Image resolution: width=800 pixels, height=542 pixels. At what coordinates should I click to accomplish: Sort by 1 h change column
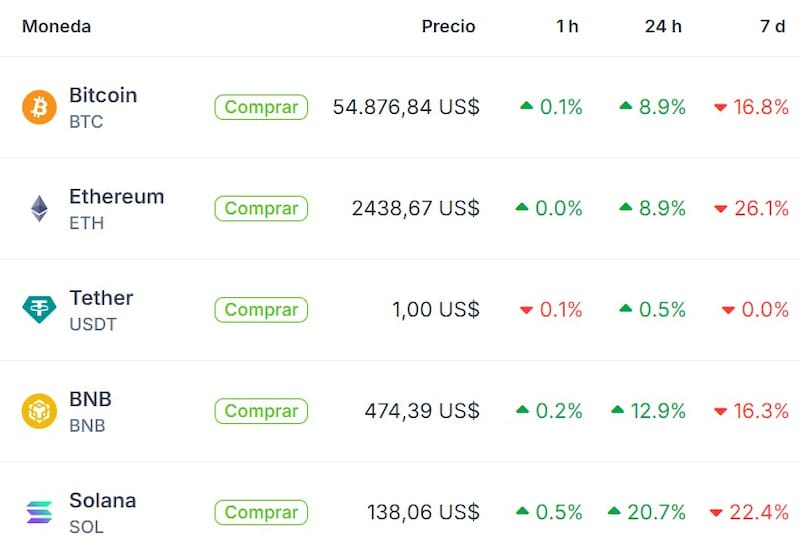(x=567, y=27)
